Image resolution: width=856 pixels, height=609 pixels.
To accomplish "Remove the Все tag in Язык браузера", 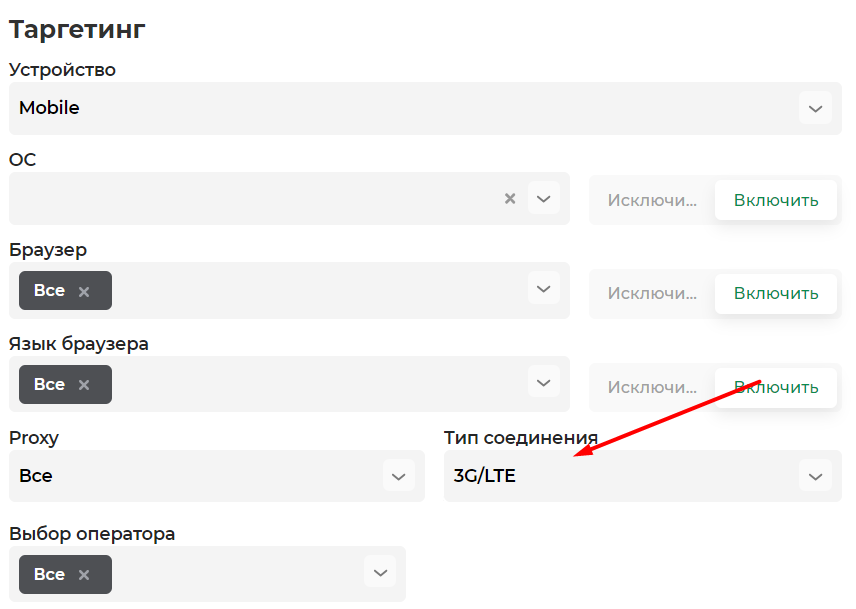I will click(84, 385).
